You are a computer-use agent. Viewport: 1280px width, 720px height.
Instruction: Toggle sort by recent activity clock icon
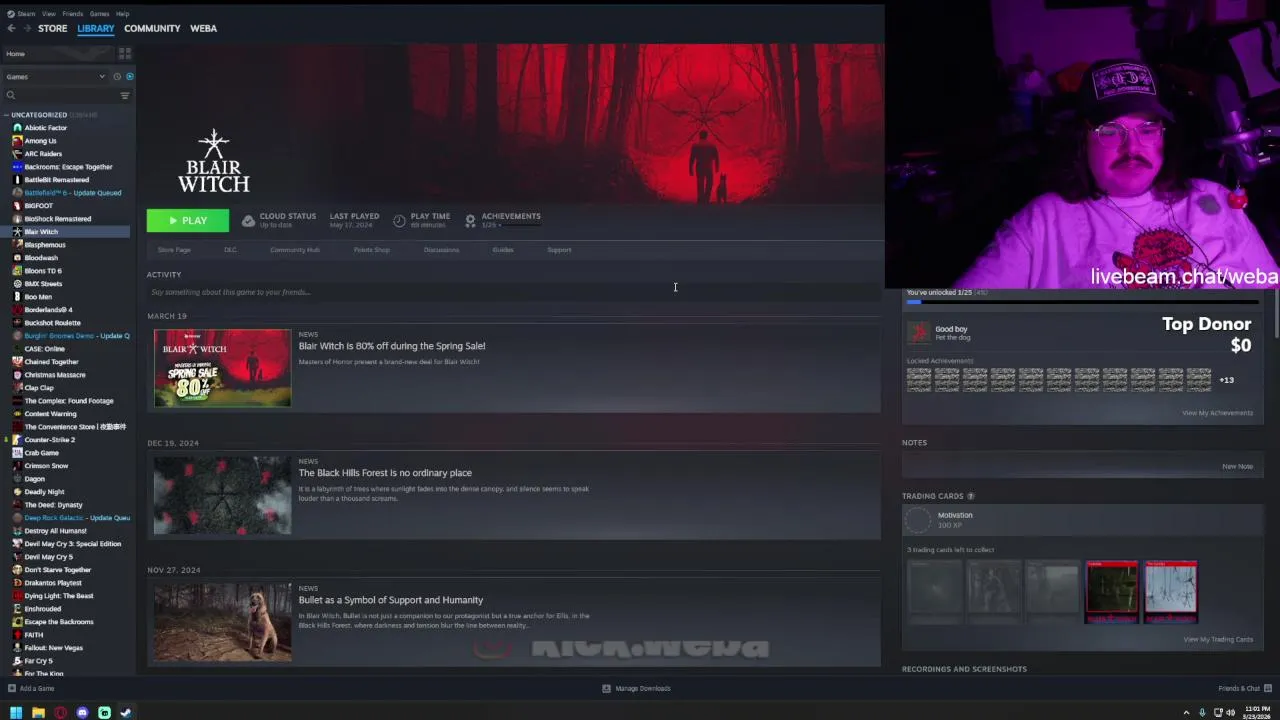pos(117,76)
